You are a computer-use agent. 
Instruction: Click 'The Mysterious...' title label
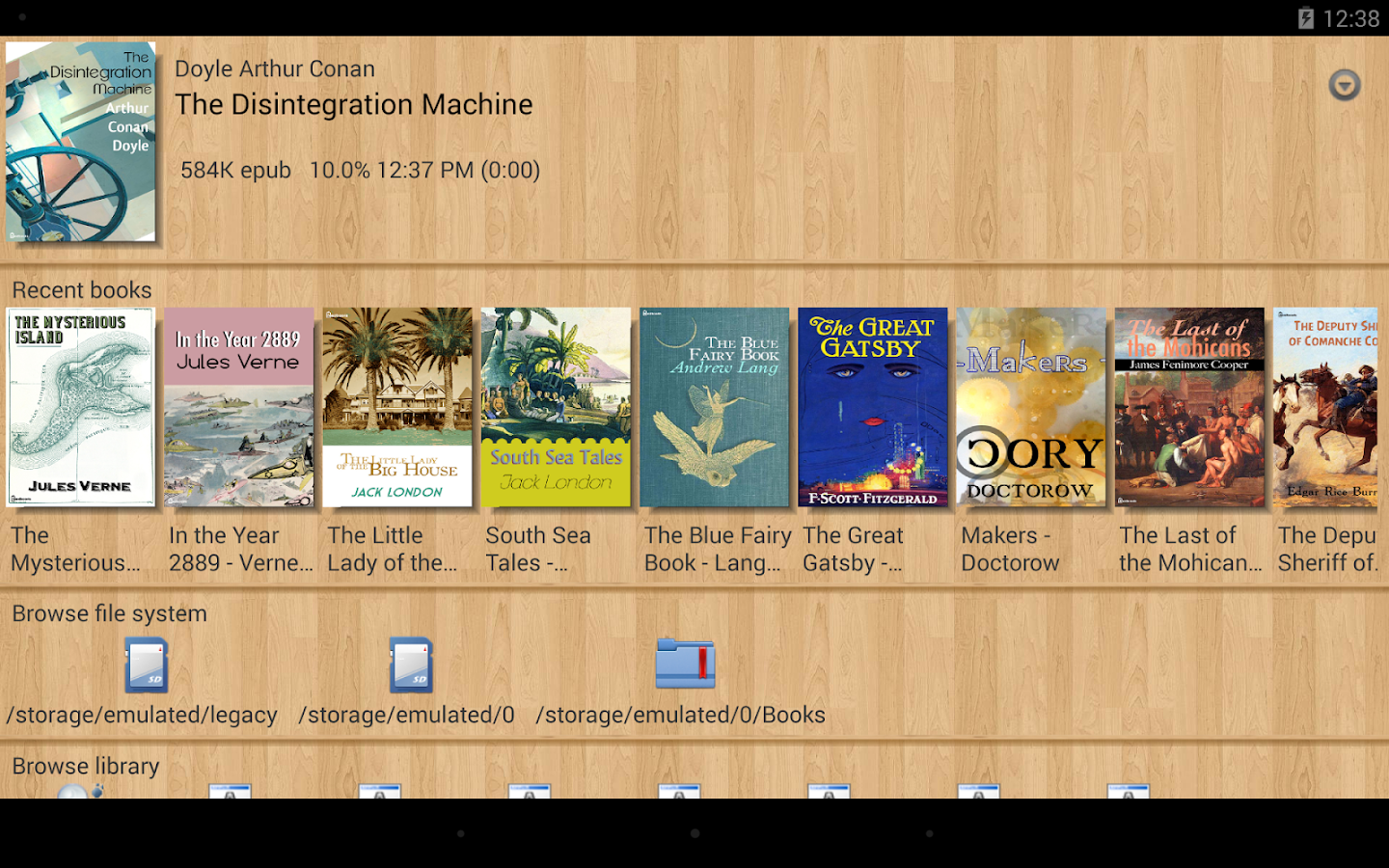[x=76, y=549]
